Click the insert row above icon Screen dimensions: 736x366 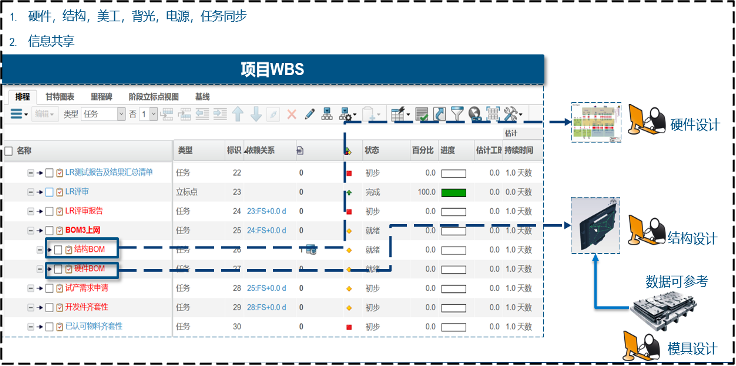click(167, 114)
